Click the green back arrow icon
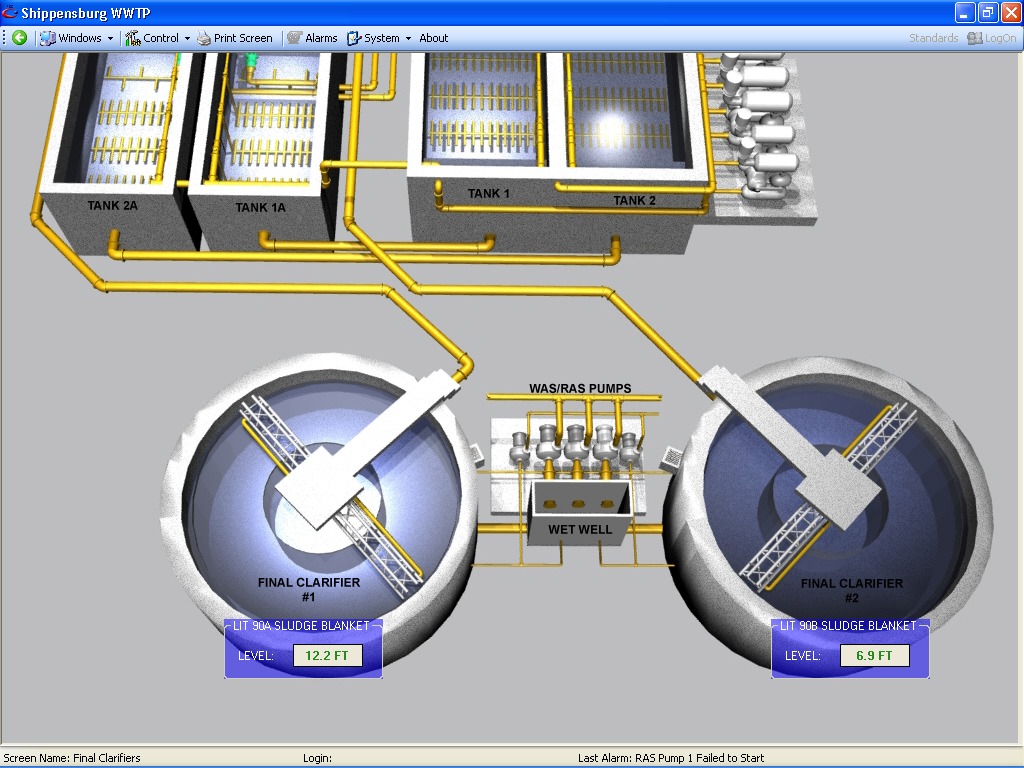1024x768 pixels. tap(19, 38)
